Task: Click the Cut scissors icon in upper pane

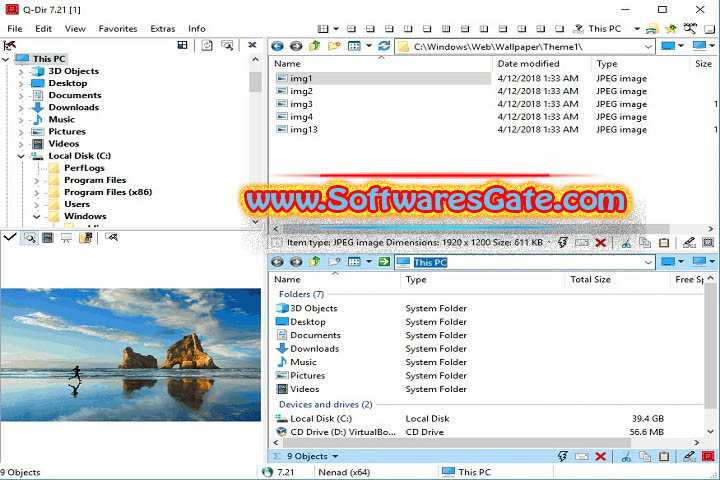Action: click(x=626, y=243)
